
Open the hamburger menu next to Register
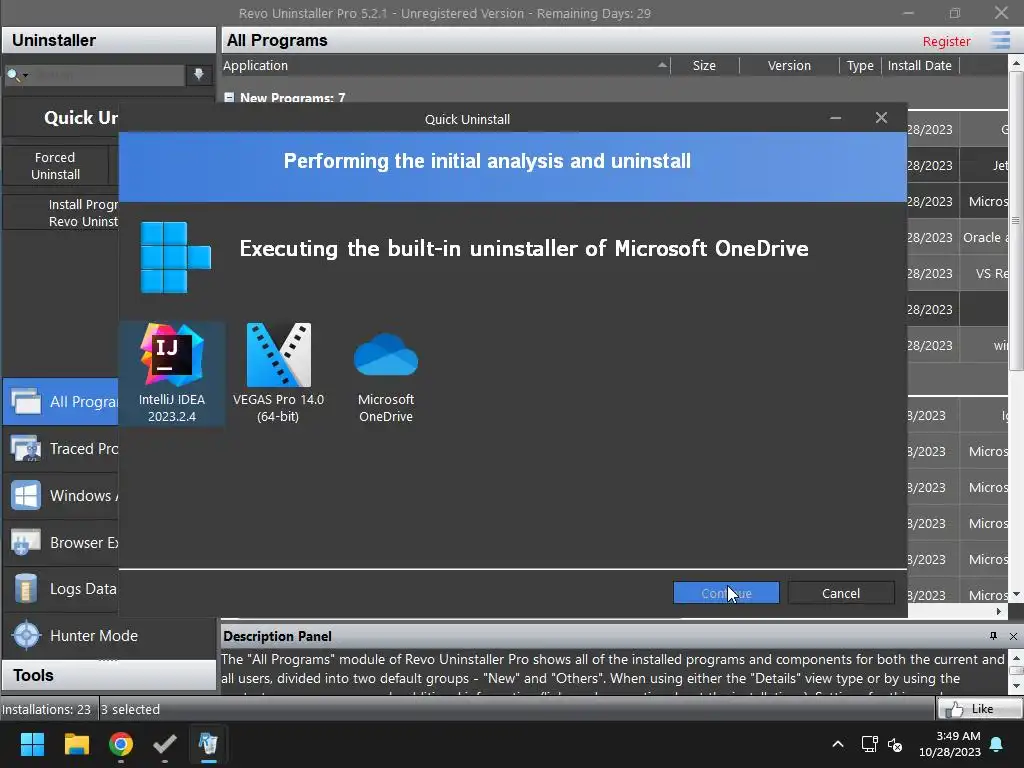click(1000, 40)
